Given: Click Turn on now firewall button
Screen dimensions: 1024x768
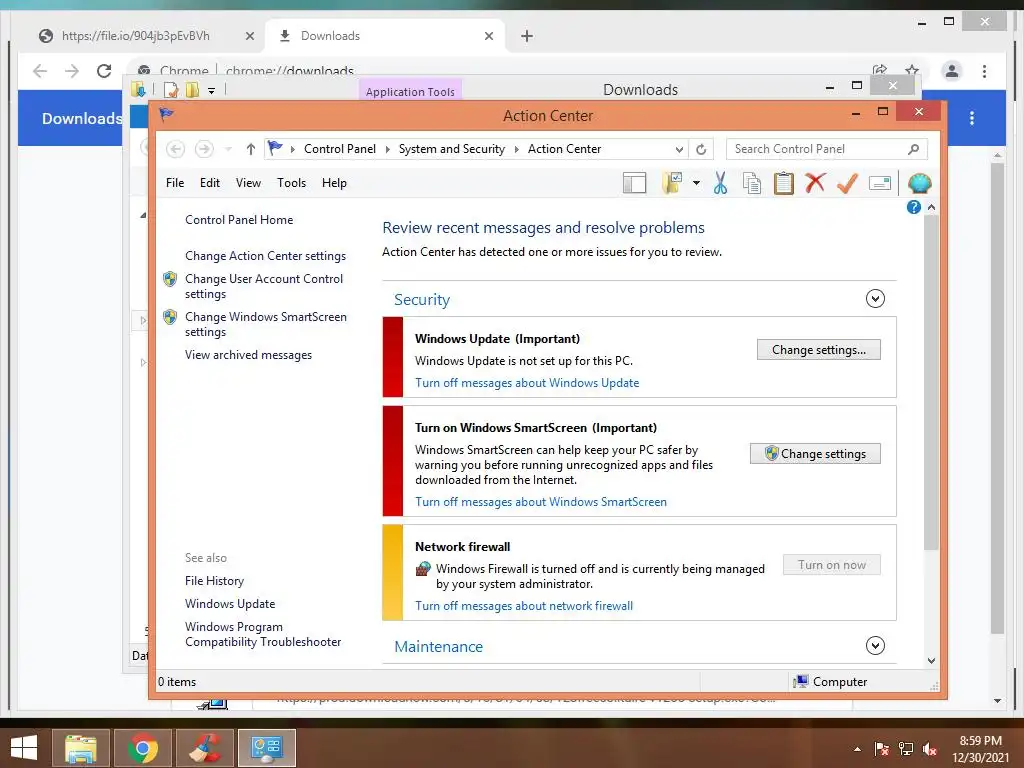Looking at the screenshot, I should tap(832, 565).
